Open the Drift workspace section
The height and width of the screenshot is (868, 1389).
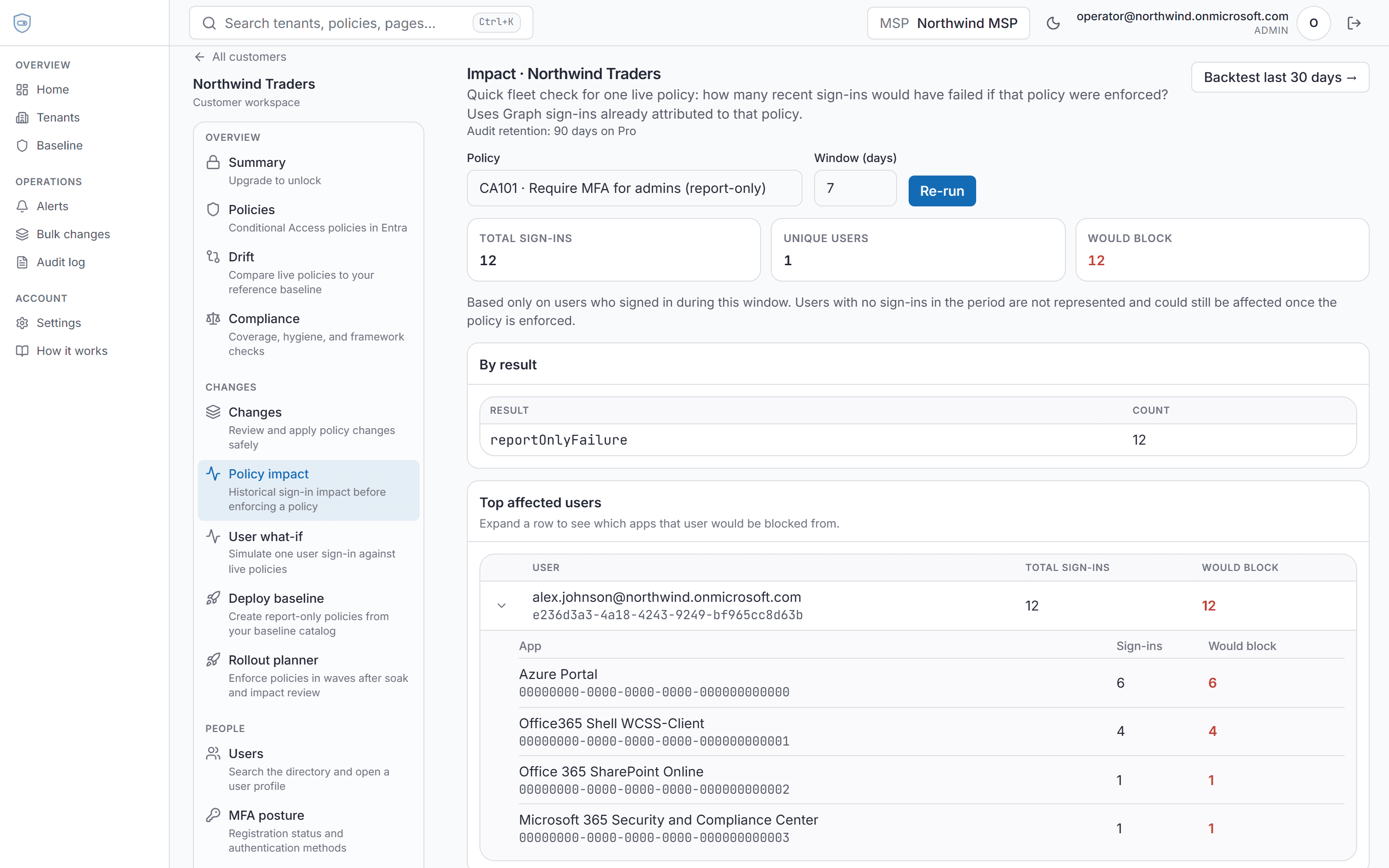point(308,272)
